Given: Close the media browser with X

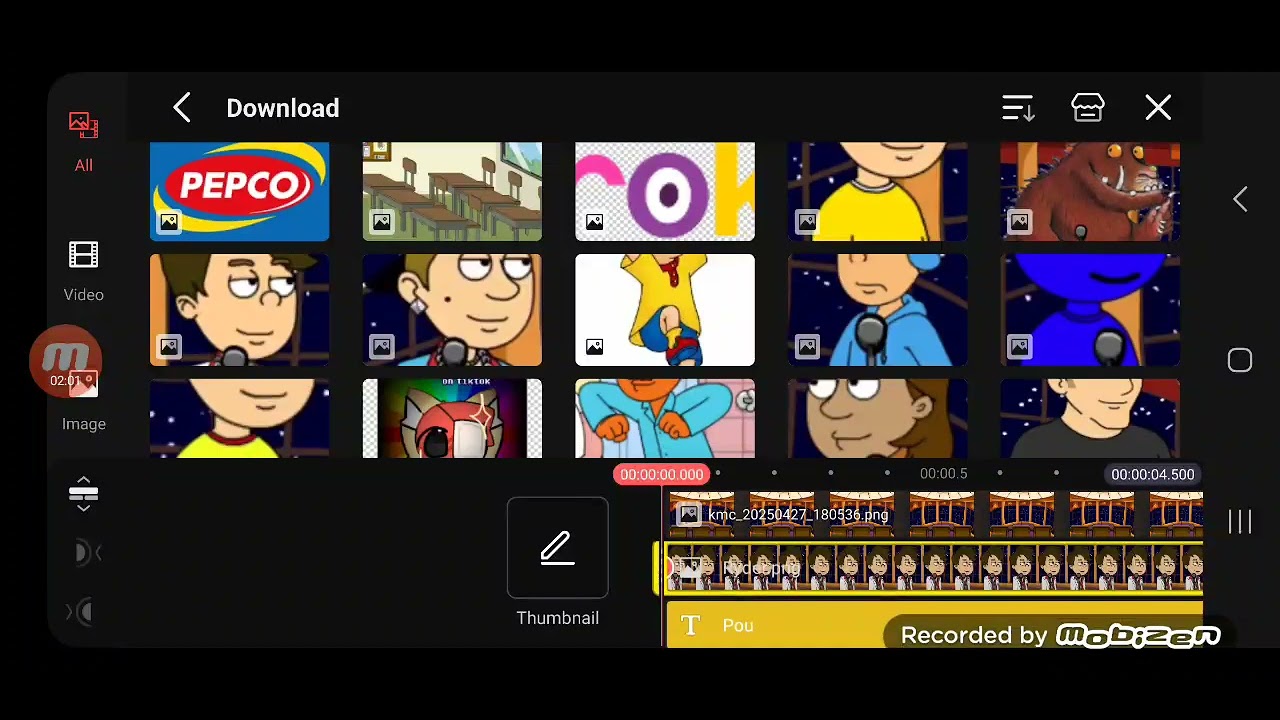Looking at the screenshot, I should point(1158,108).
